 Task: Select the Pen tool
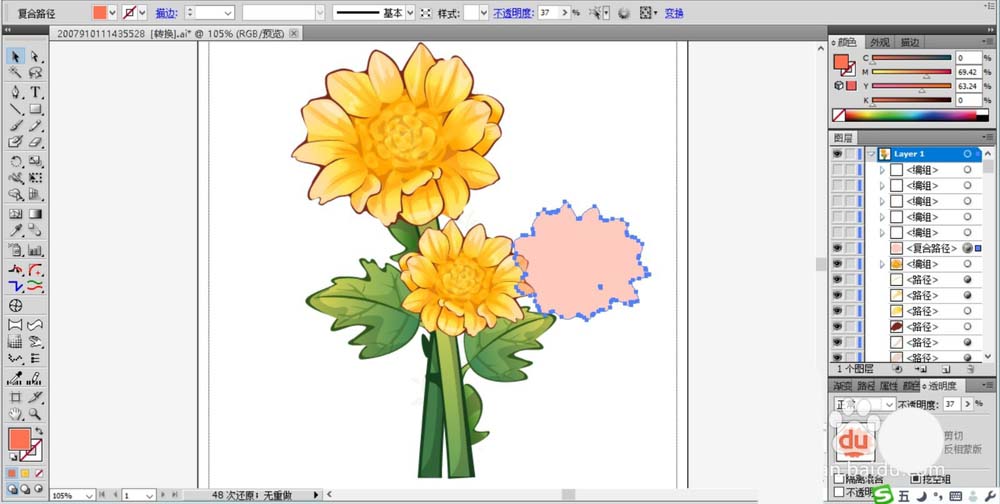pos(16,92)
